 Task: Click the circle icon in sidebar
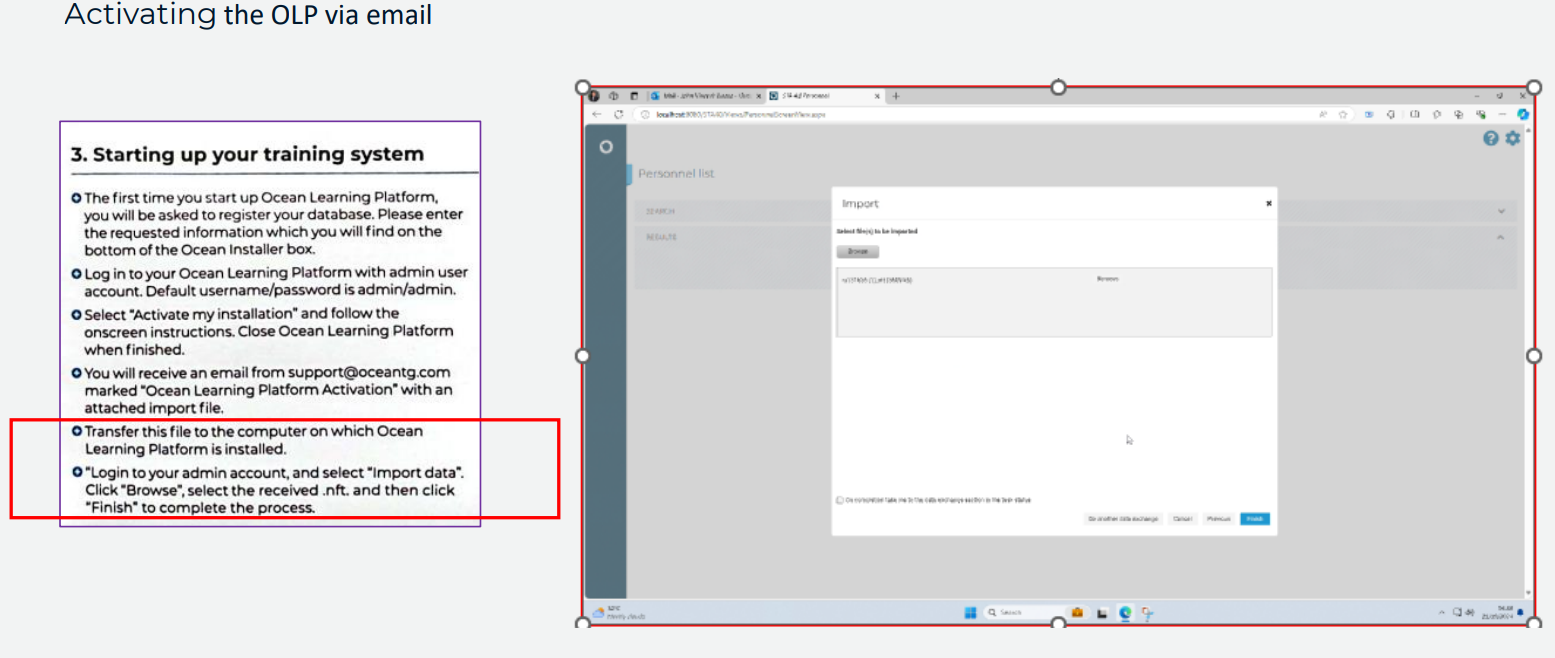(605, 147)
